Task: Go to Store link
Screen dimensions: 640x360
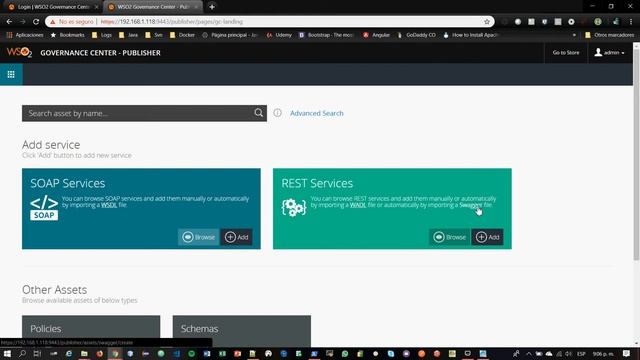Action: pos(566,53)
